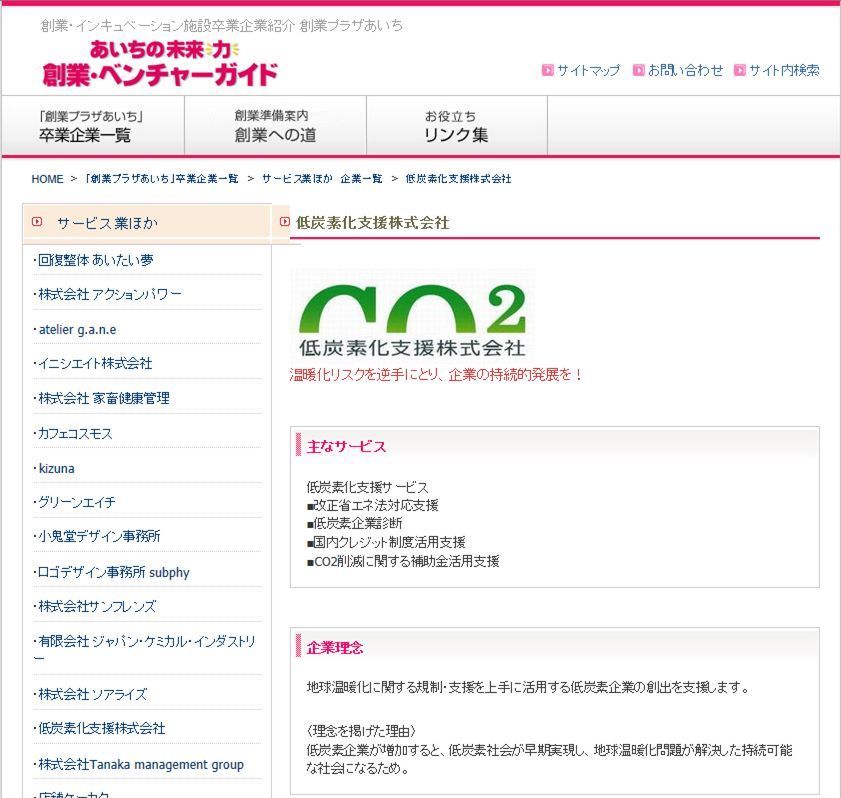841x798 pixels.
Task: Click 「創業プラザあいち」卒業企業一覧 breadcrumb link
Action: (x=161, y=179)
